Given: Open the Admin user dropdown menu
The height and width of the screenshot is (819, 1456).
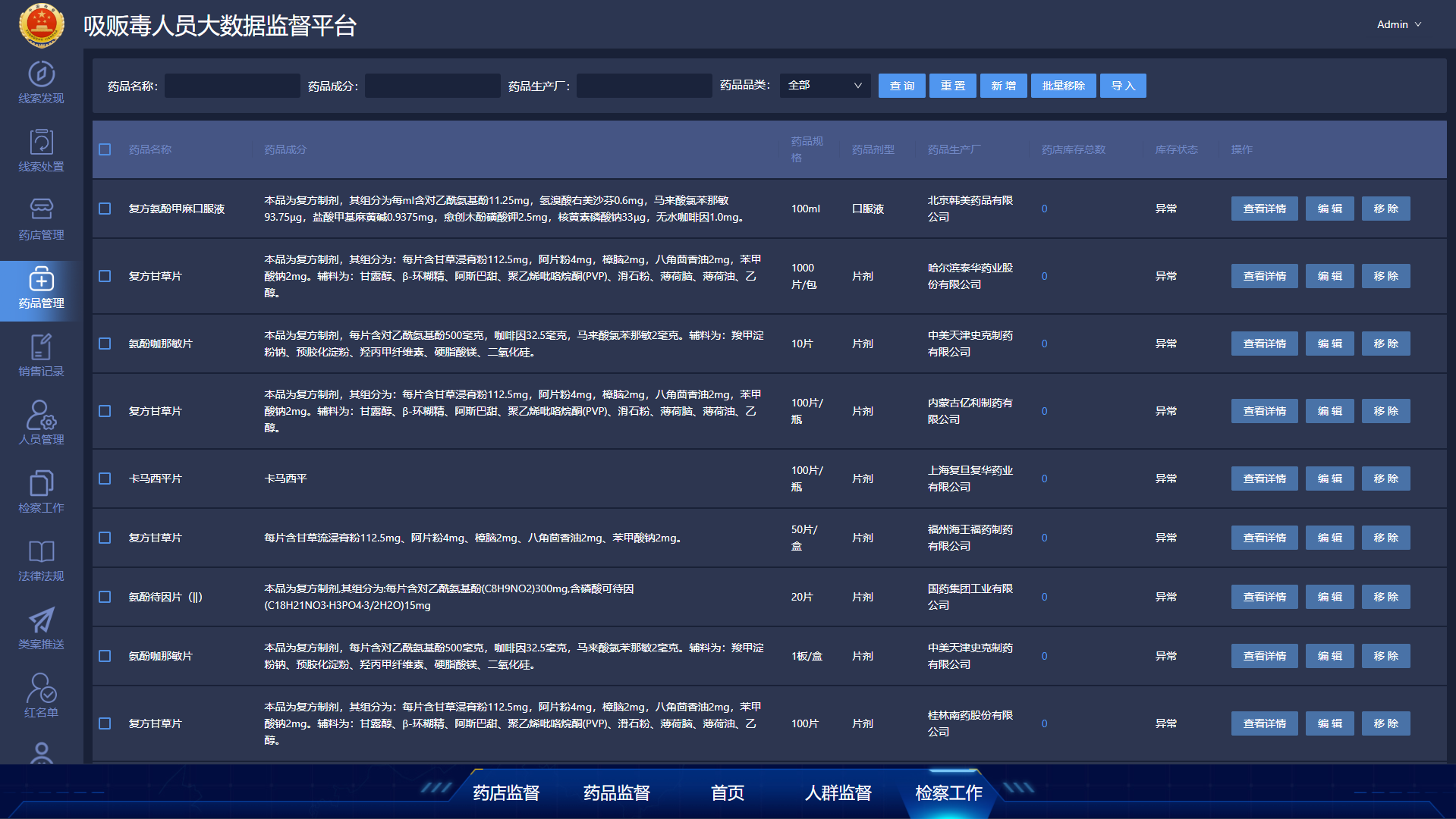Looking at the screenshot, I should 1398,24.
